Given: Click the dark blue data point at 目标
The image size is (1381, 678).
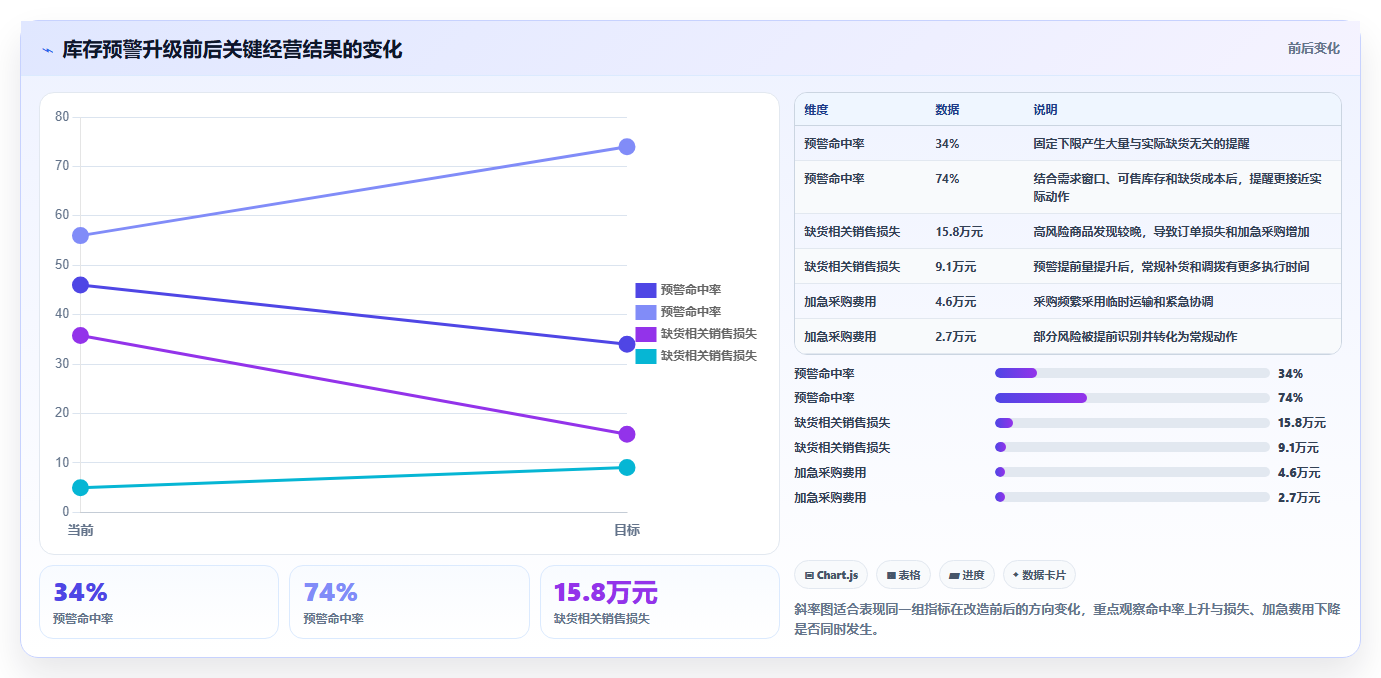Looking at the screenshot, I should click(627, 344).
